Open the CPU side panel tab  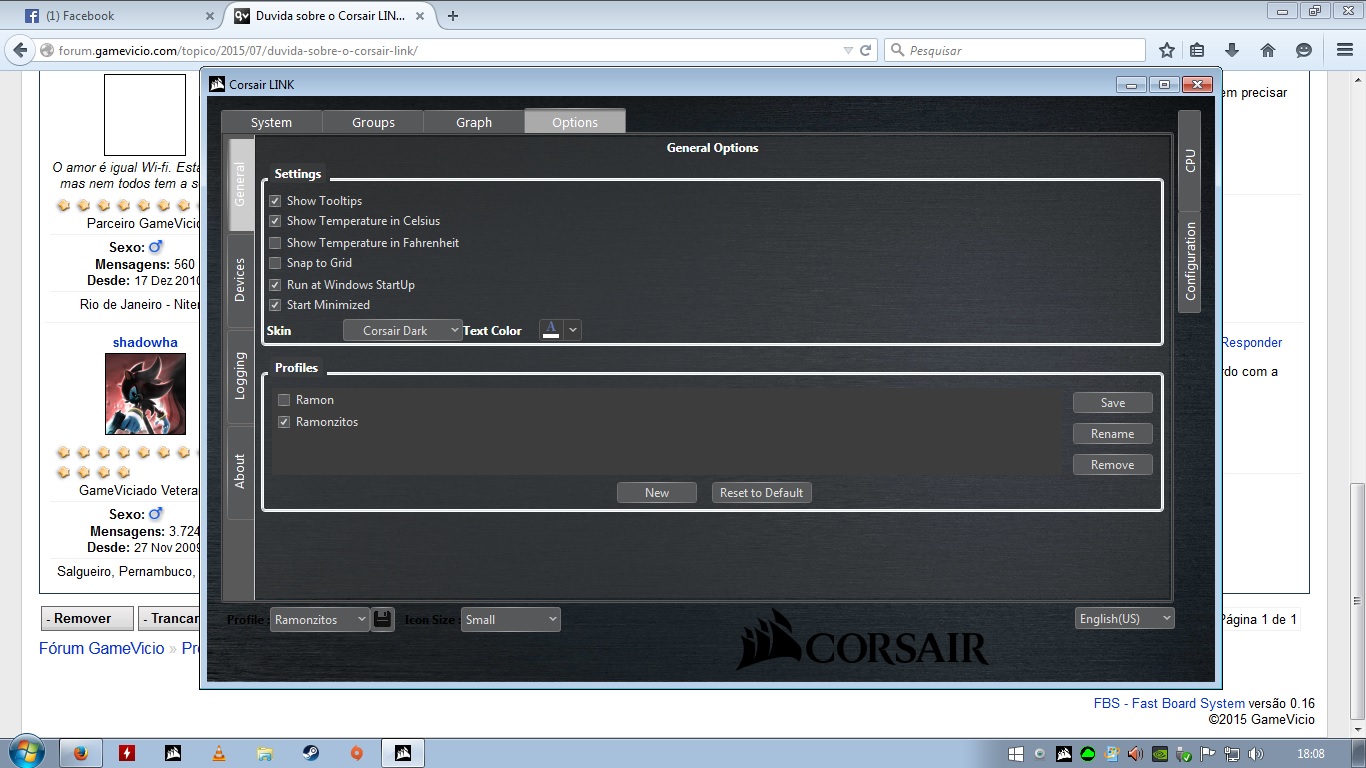(x=1189, y=160)
